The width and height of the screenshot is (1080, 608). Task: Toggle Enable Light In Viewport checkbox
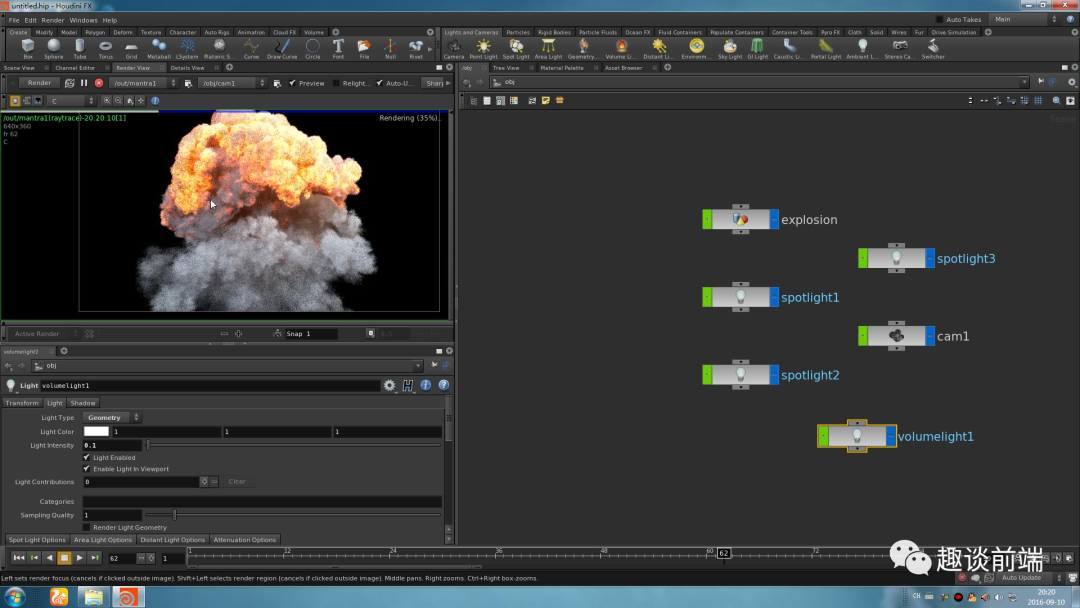(x=86, y=469)
